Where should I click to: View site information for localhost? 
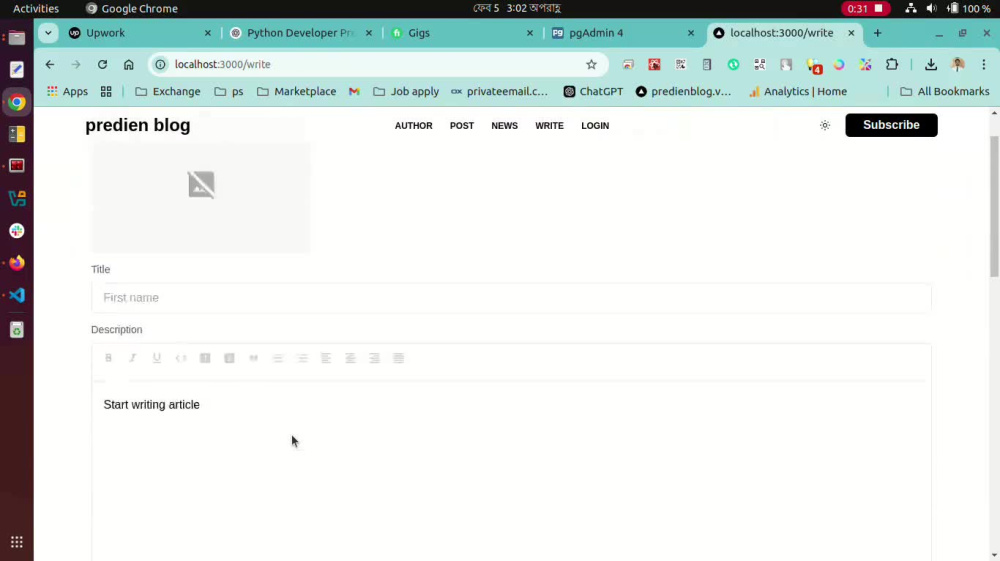coord(160,64)
